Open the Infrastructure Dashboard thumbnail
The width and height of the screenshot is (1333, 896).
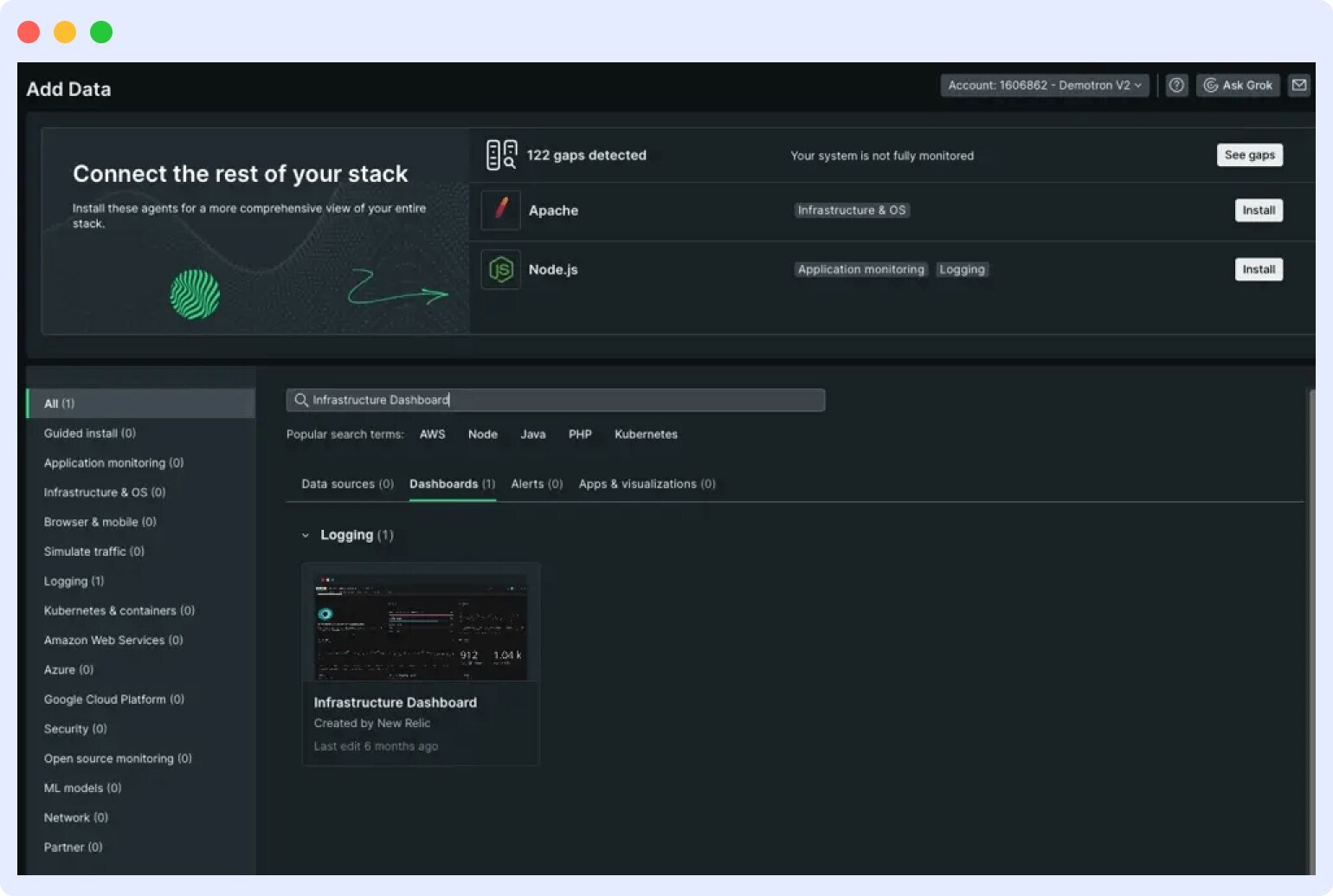tap(421, 627)
